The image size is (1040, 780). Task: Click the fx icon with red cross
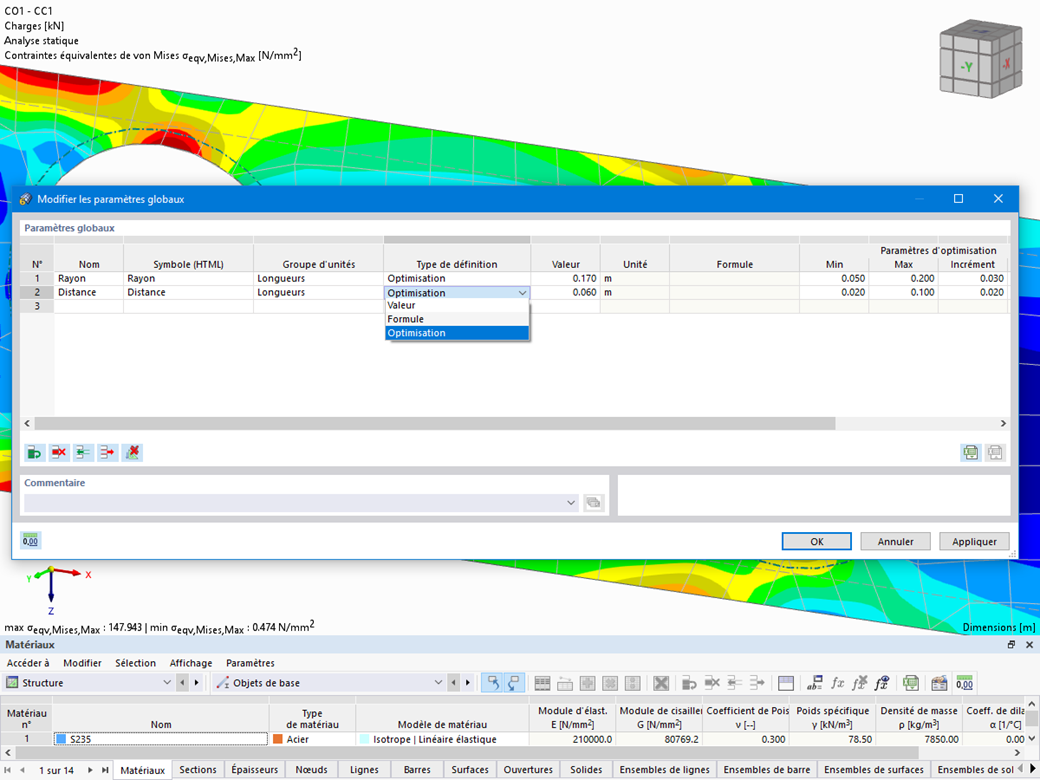860,682
